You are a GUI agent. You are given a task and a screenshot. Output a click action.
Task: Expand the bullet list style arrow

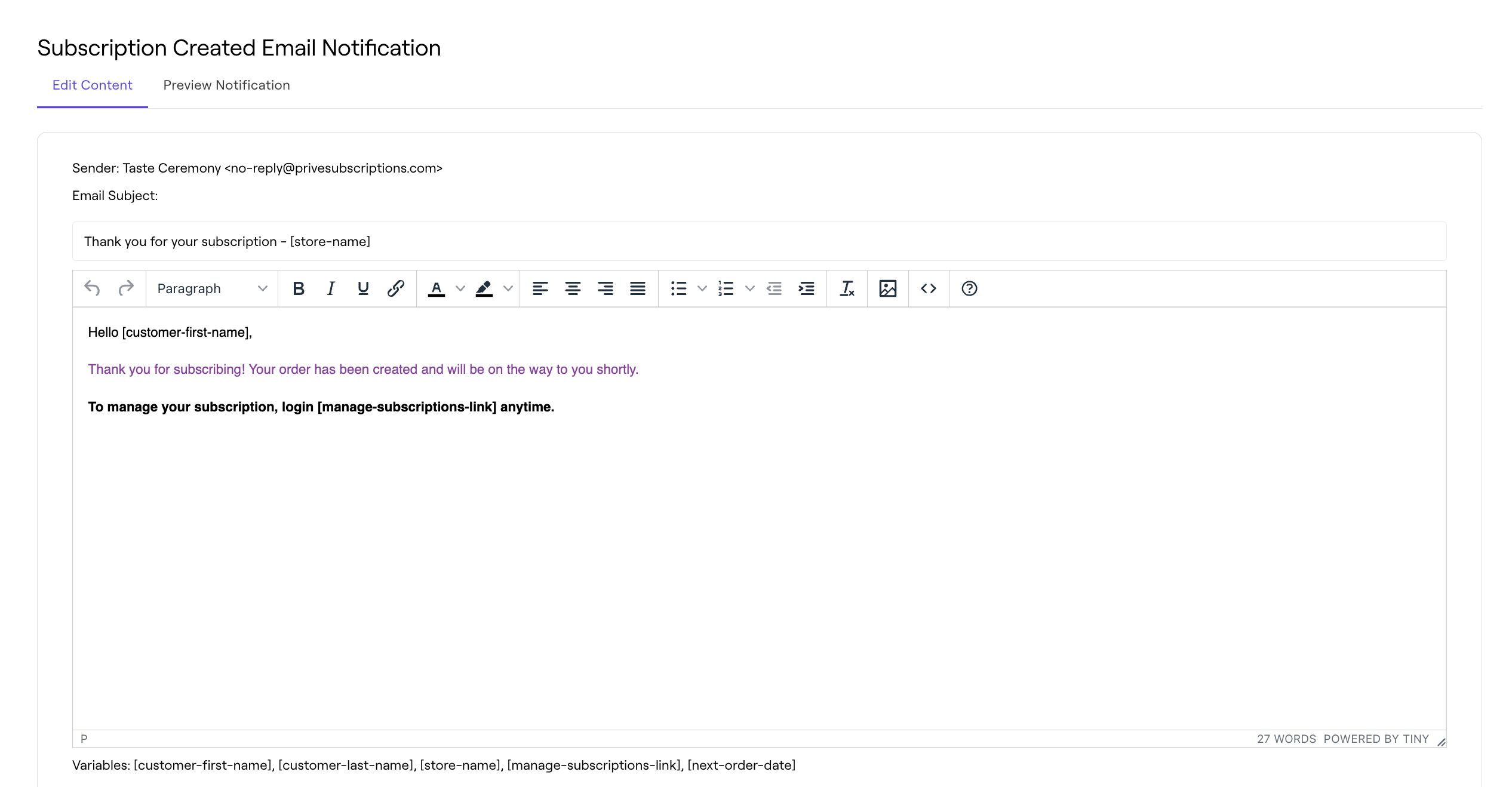pyautogui.click(x=702, y=288)
